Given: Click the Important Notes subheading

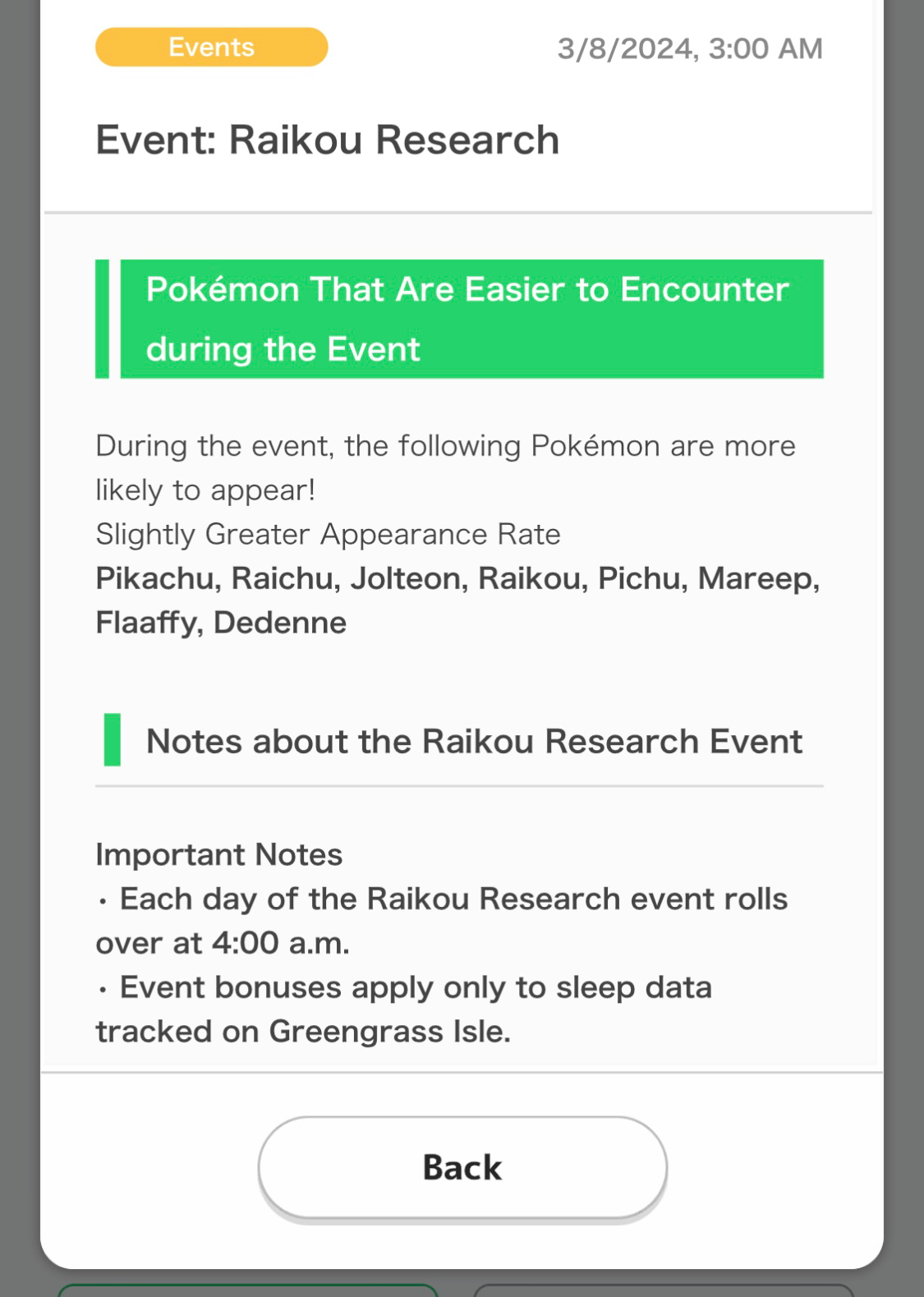Looking at the screenshot, I should point(218,854).
